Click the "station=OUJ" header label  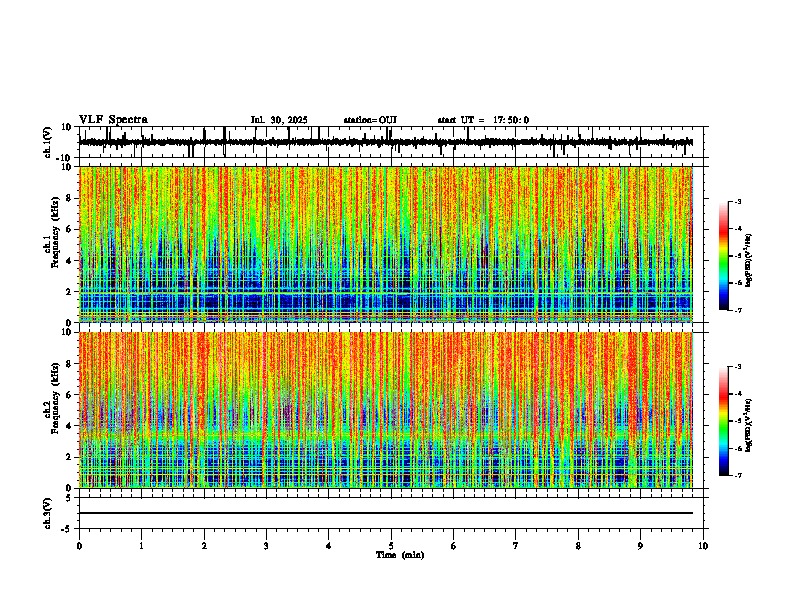370,120
